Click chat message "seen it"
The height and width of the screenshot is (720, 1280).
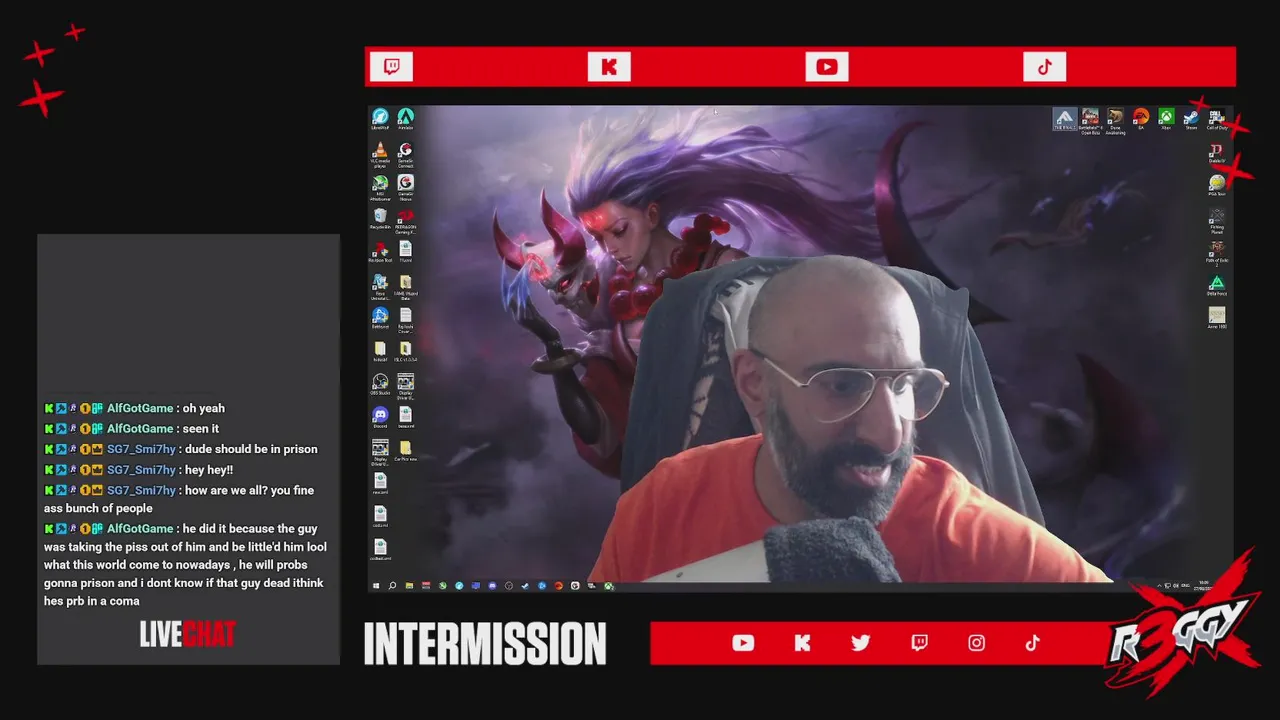(201, 429)
